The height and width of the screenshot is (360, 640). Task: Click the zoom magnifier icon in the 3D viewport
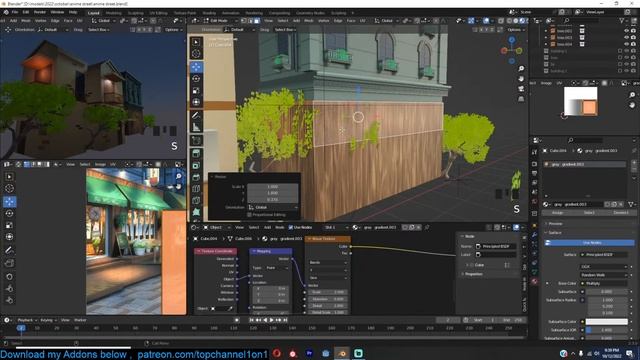[521, 69]
